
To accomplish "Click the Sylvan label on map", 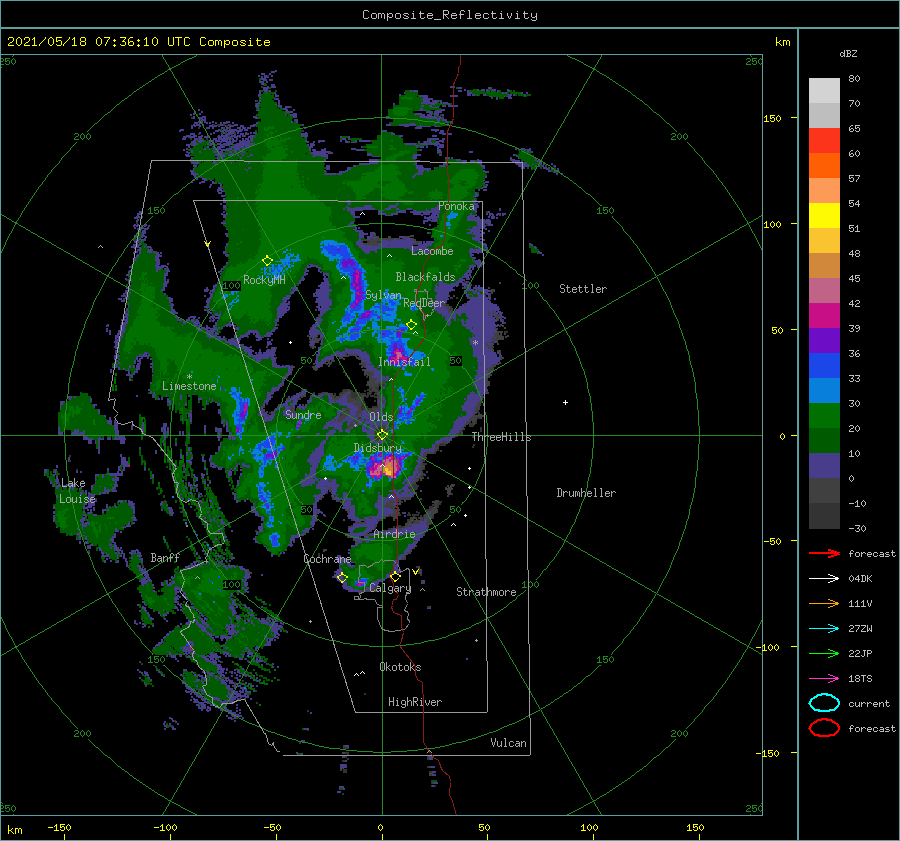I will tap(383, 295).
